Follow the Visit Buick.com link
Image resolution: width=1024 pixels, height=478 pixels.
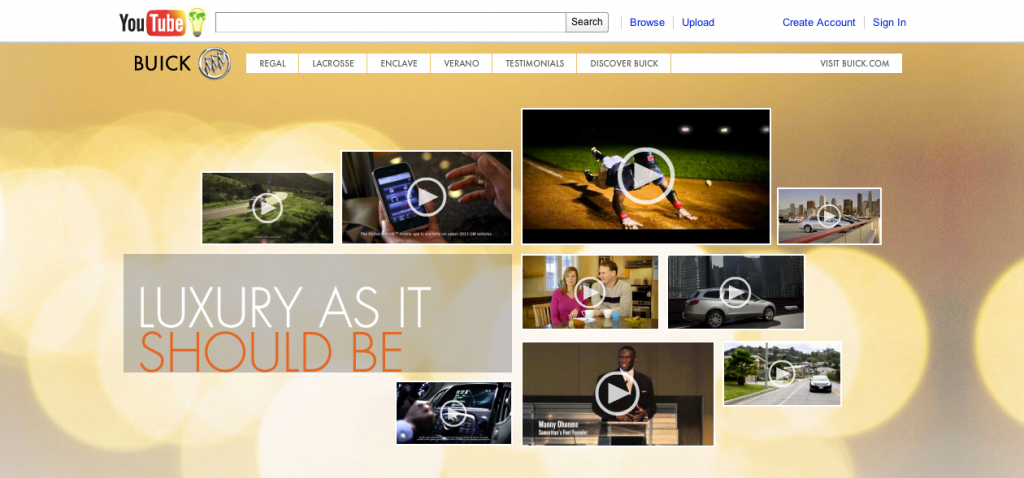(854, 63)
